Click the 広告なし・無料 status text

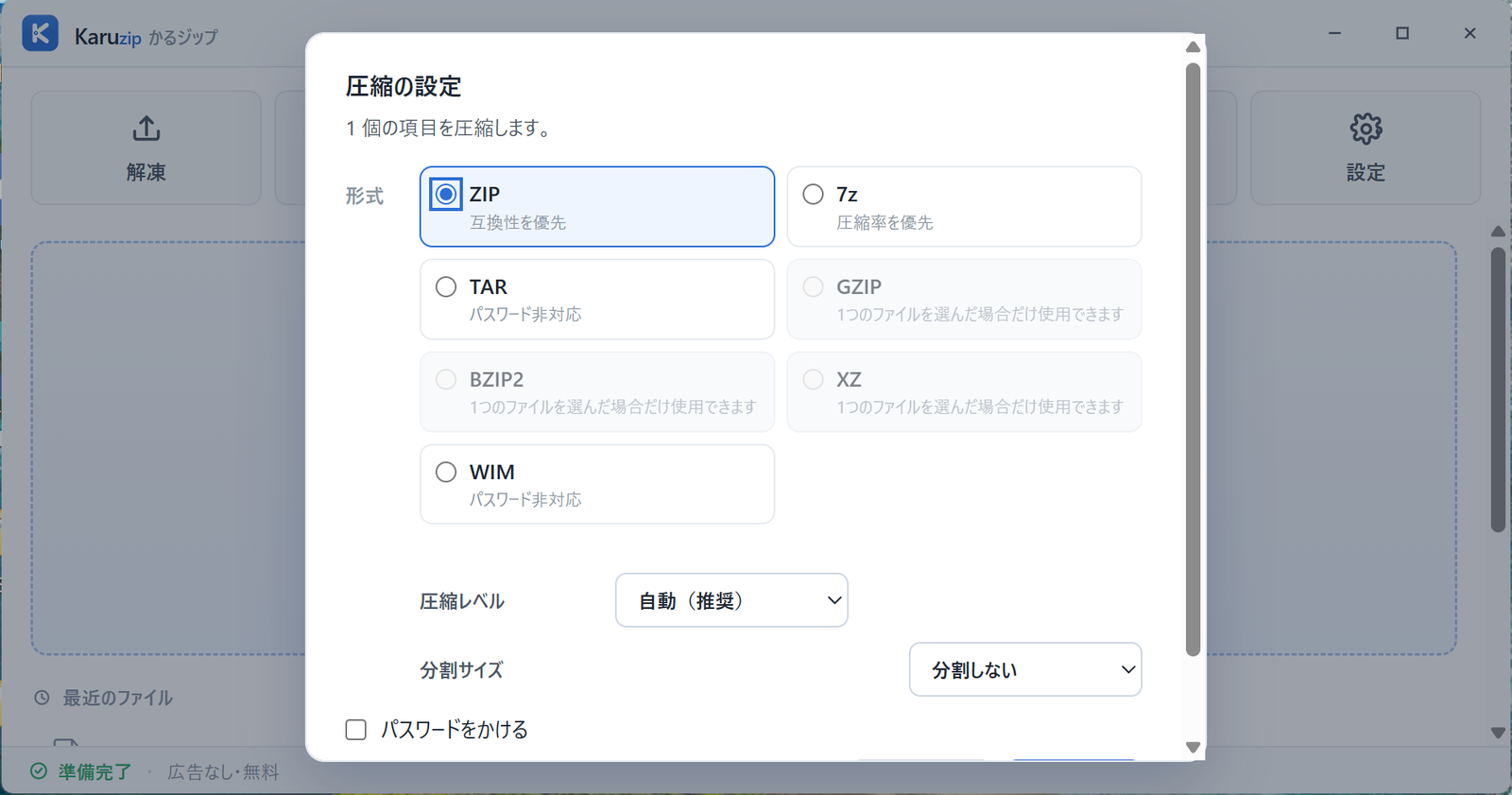[223, 772]
